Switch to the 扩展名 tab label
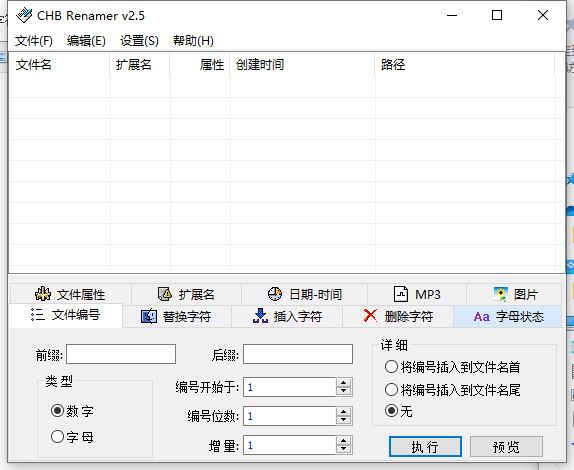The image size is (574, 470). [197, 294]
